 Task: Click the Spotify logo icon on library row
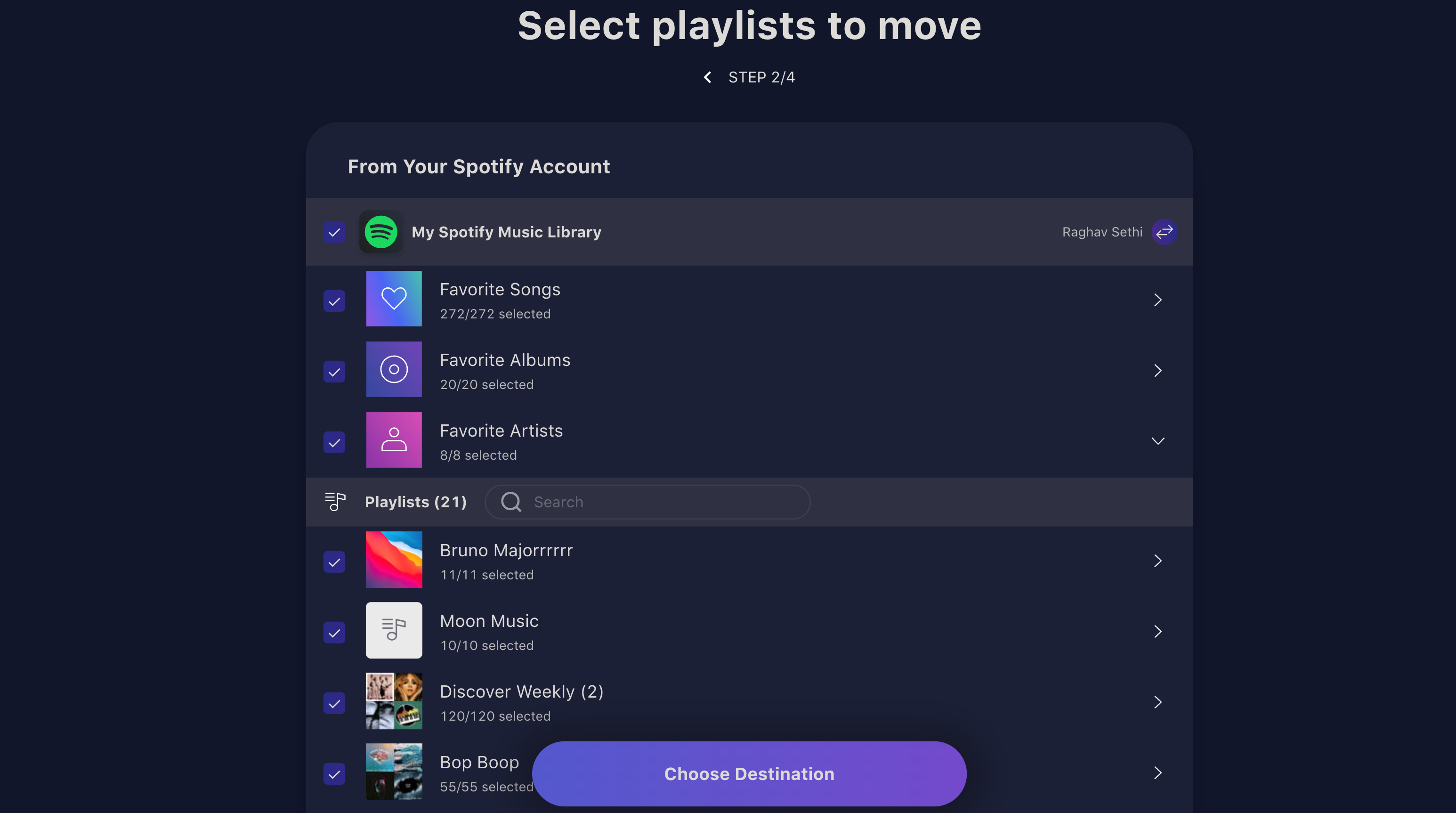point(381,231)
